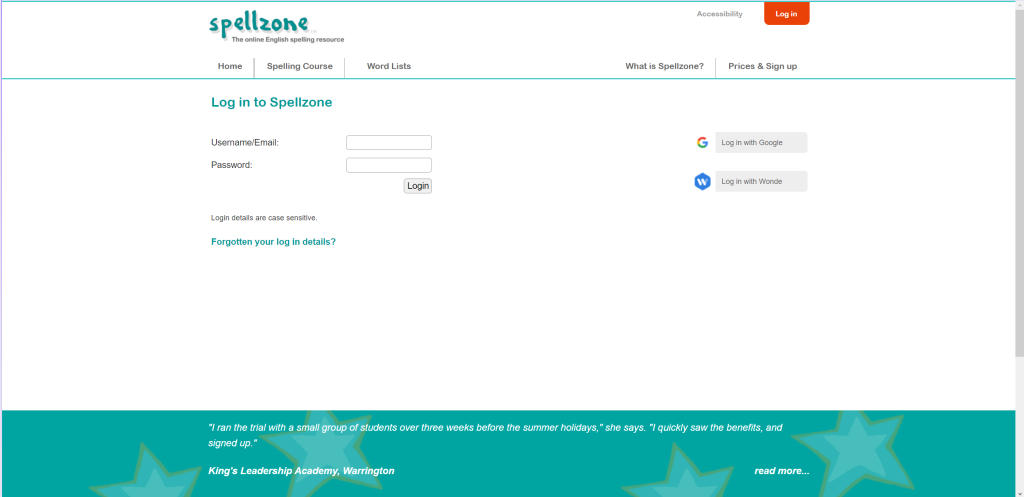Open What is Spellzone? page
1024x497 pixels.
pyautogui.click(x=664, y=66)
